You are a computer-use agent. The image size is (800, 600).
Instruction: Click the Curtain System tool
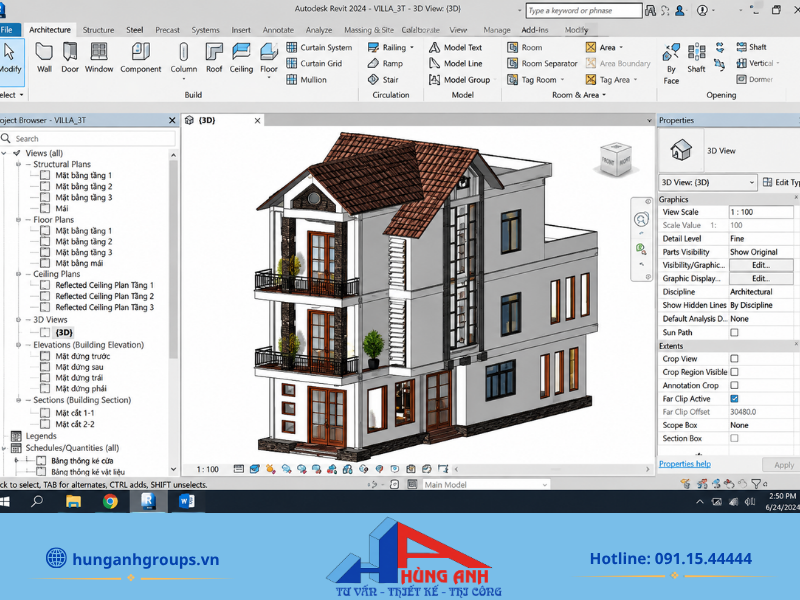pyautogui.click(x=319, y=47)
